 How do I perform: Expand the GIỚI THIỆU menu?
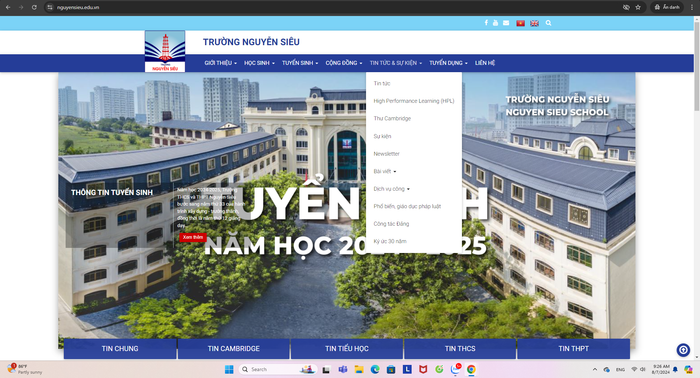(x=221, y=63)
